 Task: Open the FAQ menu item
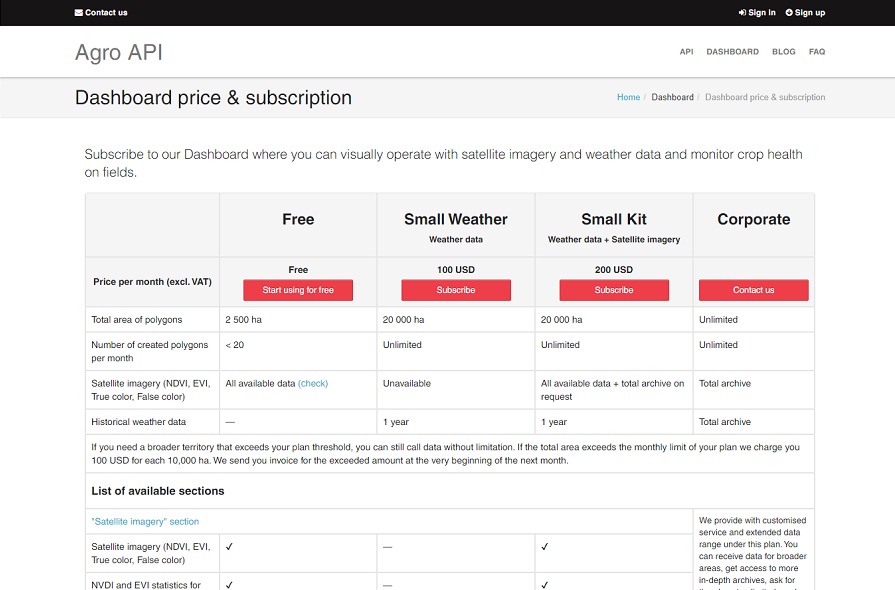pos(817,51)
